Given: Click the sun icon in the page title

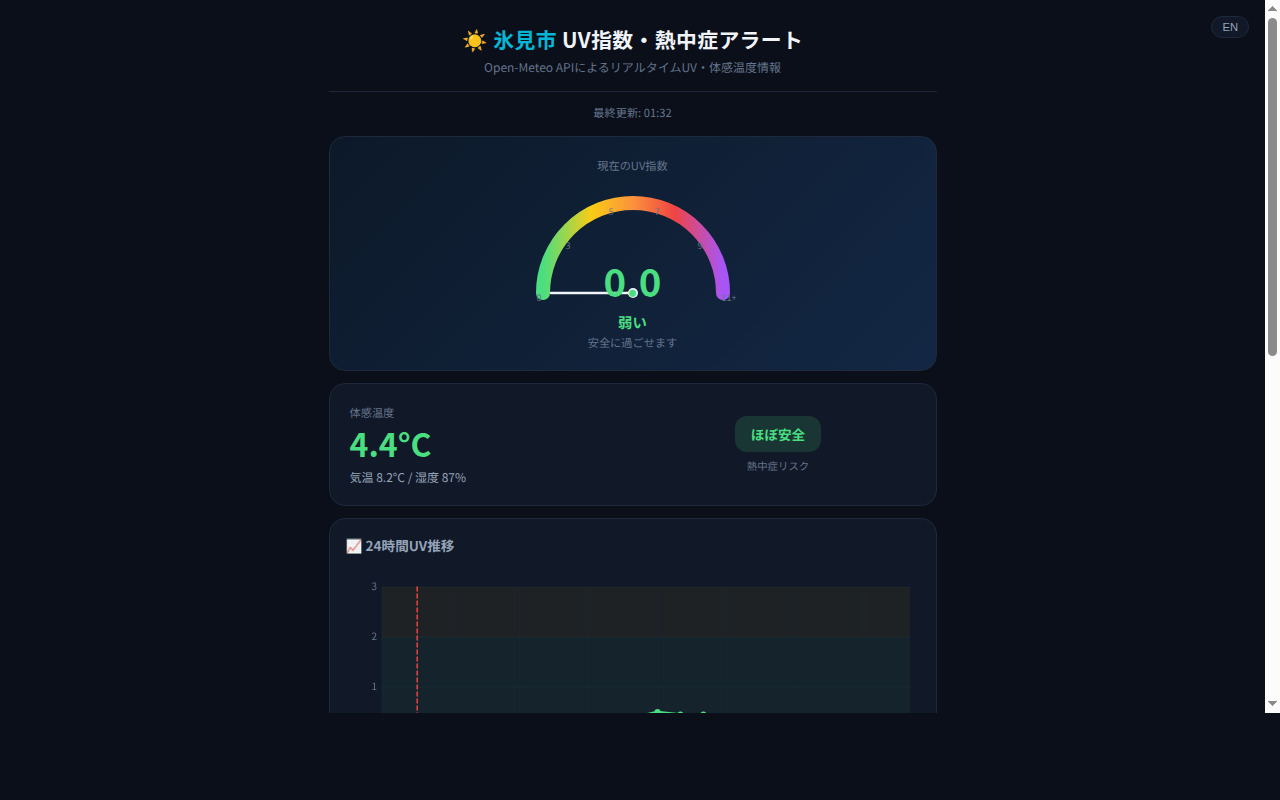Looking at the screenshot, I should point(474,41).
